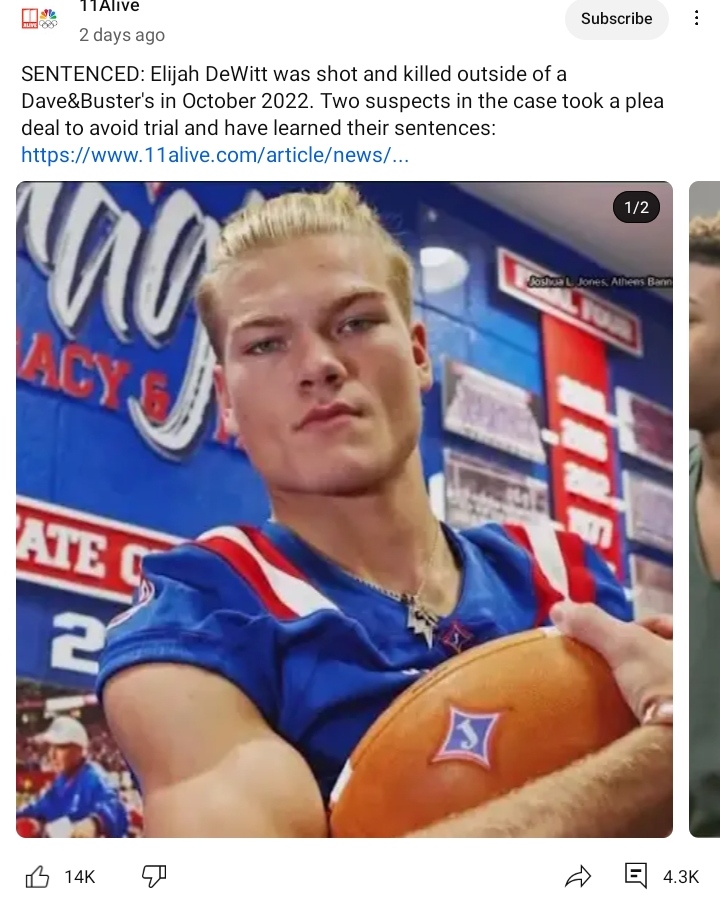Subscribe to the 11Alive channel
Image resolution: width=720 pixels, height=907 pixels.
click(616, 18)
